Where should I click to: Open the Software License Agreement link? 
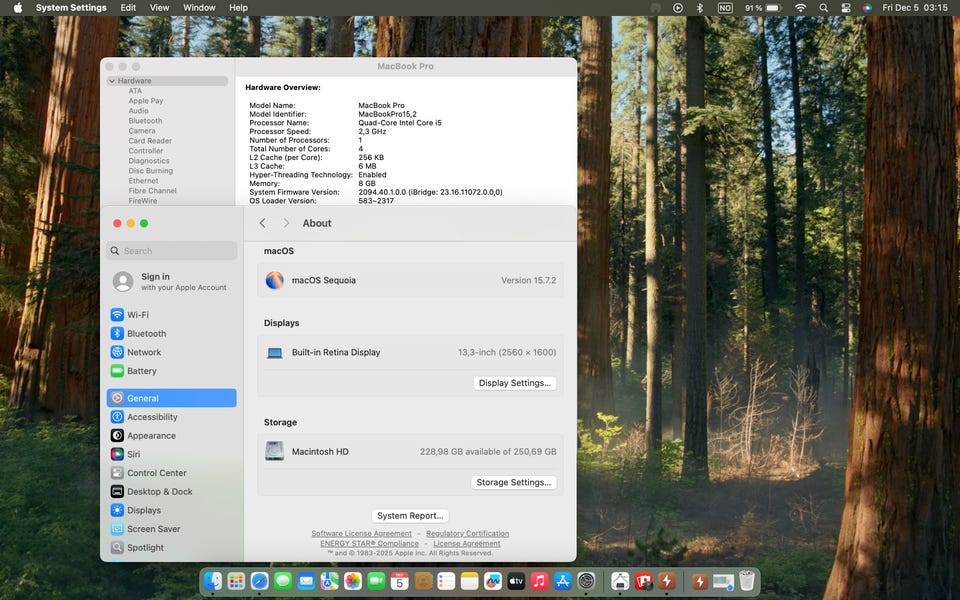coord(361,534)
